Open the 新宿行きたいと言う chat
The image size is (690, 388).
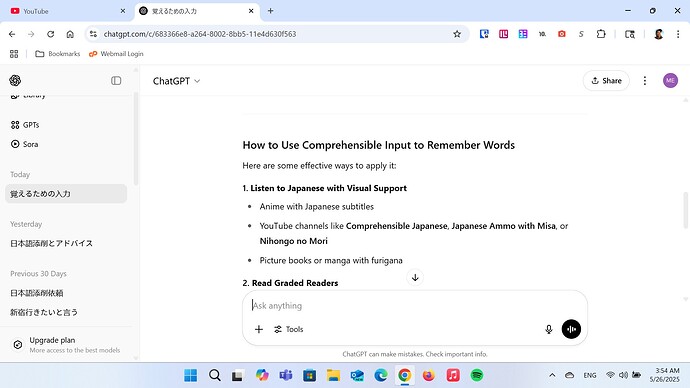[x=44, y=312]
